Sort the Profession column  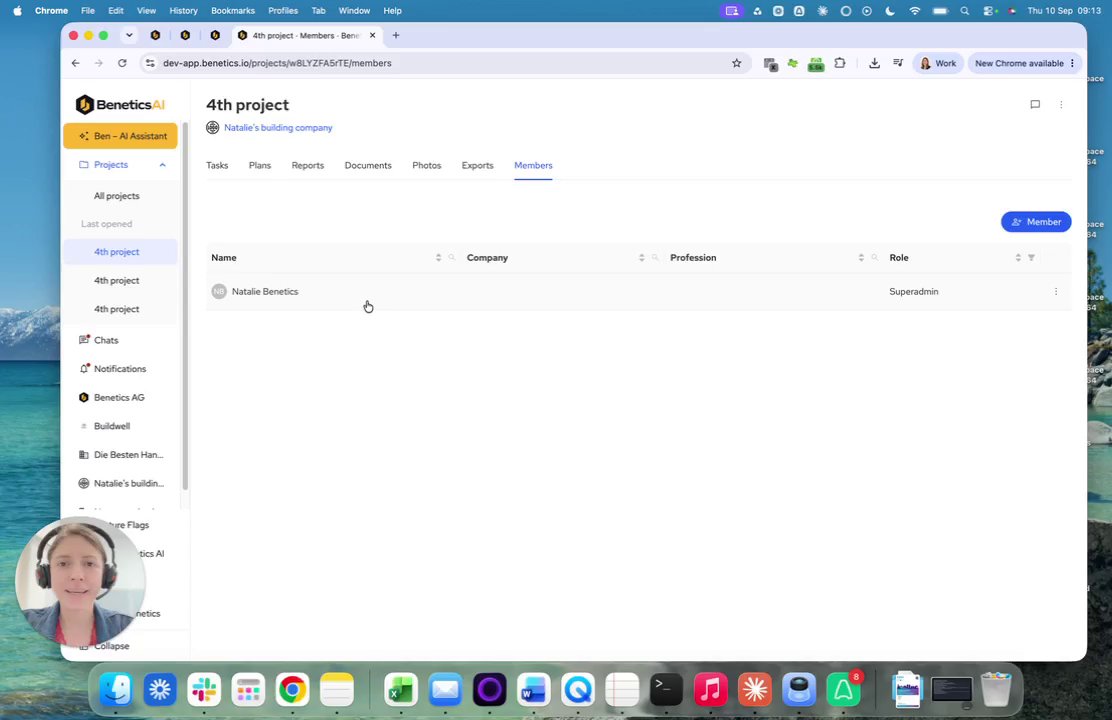[x=861, y=257]
